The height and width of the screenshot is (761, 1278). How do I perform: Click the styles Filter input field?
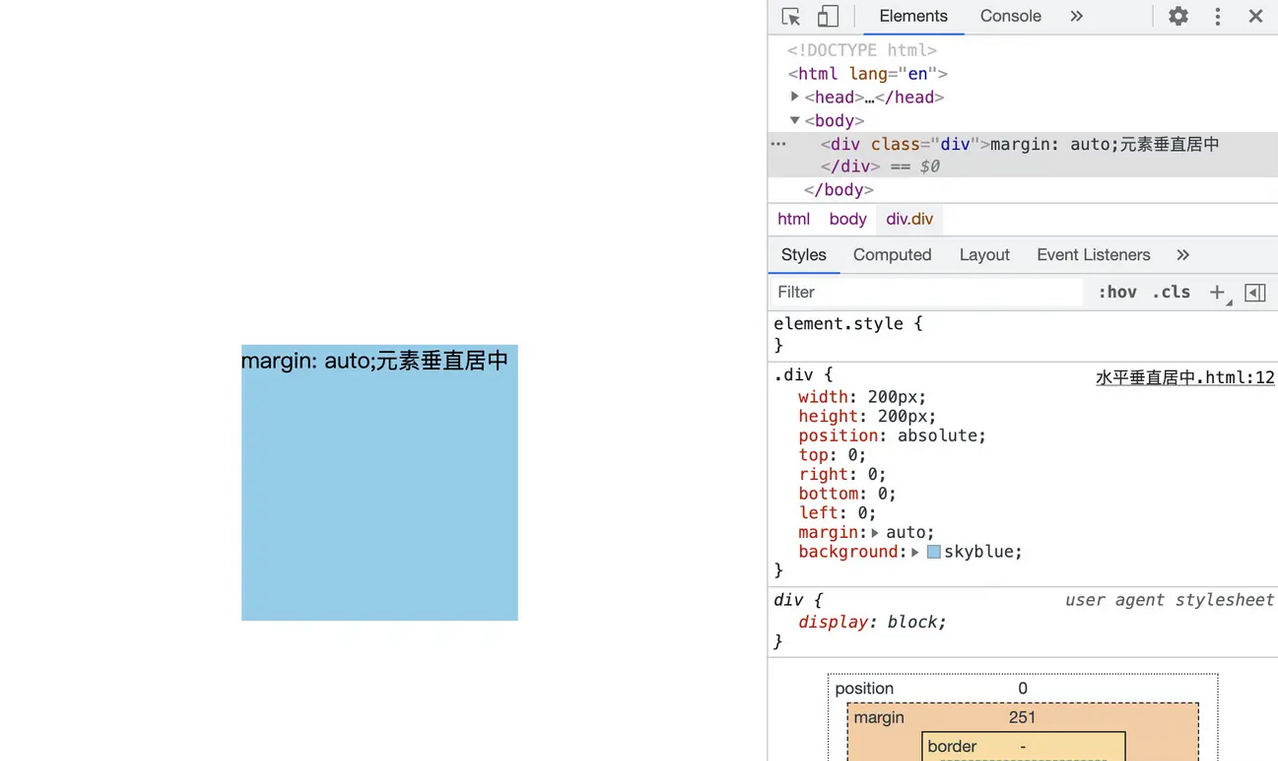pyautogui.click(x=925, y=292)
